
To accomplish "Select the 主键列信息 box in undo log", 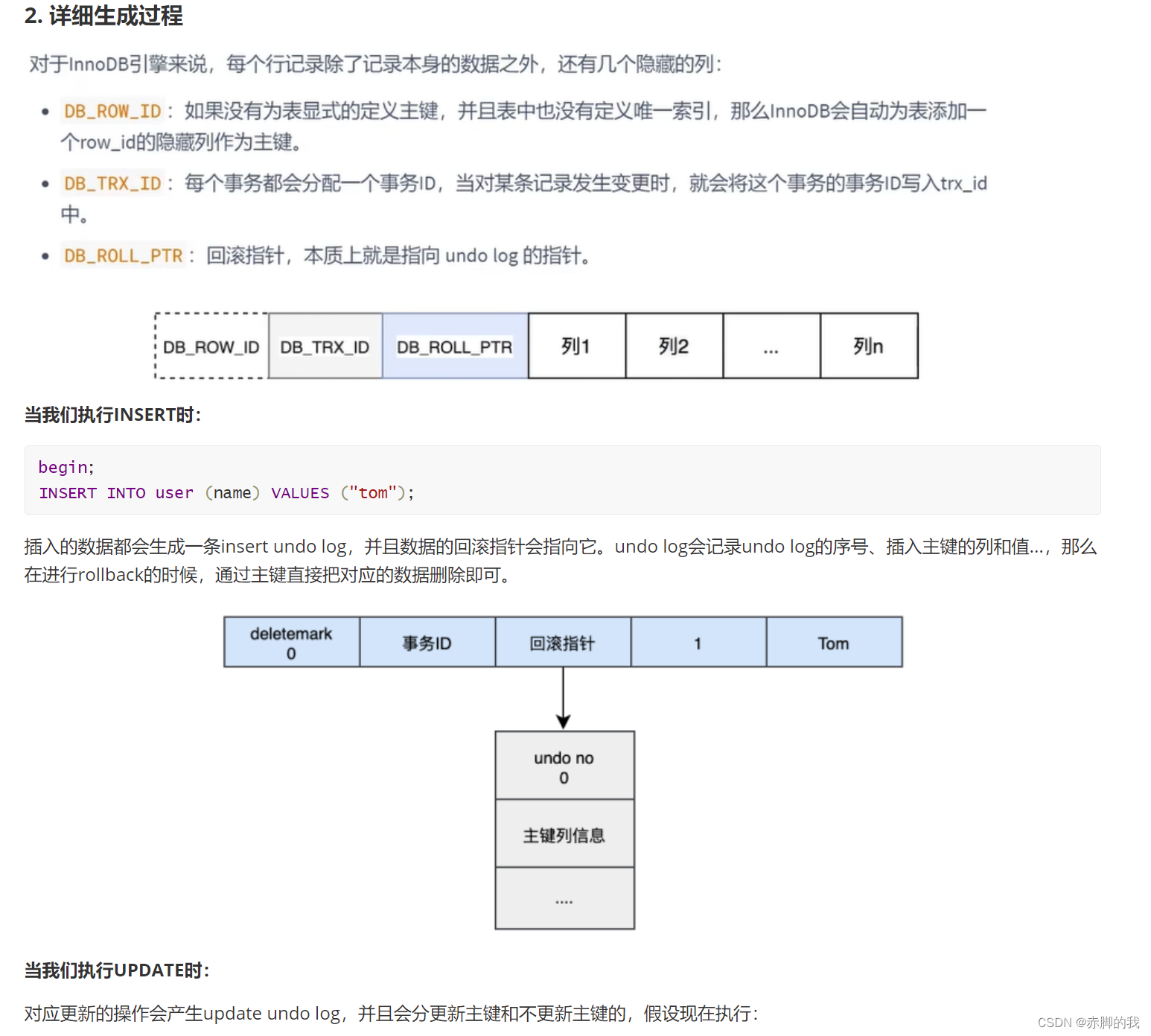I will [564, 834].
